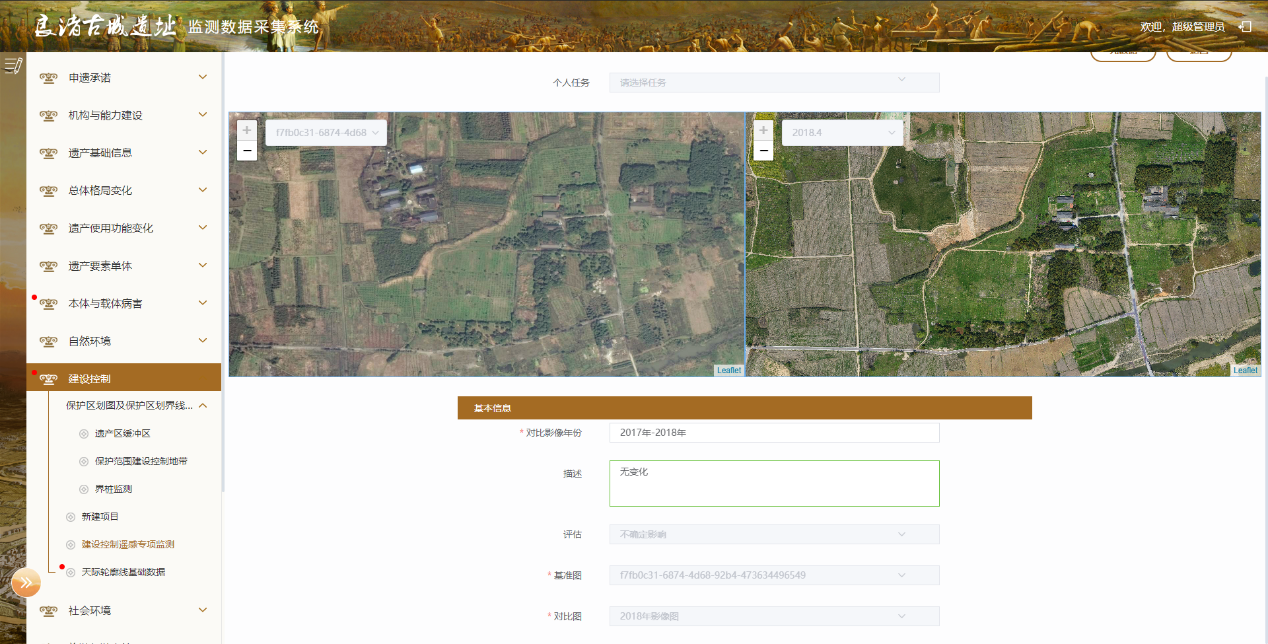Expand the 本体与载体病害 menu chevron

[203, 303]
